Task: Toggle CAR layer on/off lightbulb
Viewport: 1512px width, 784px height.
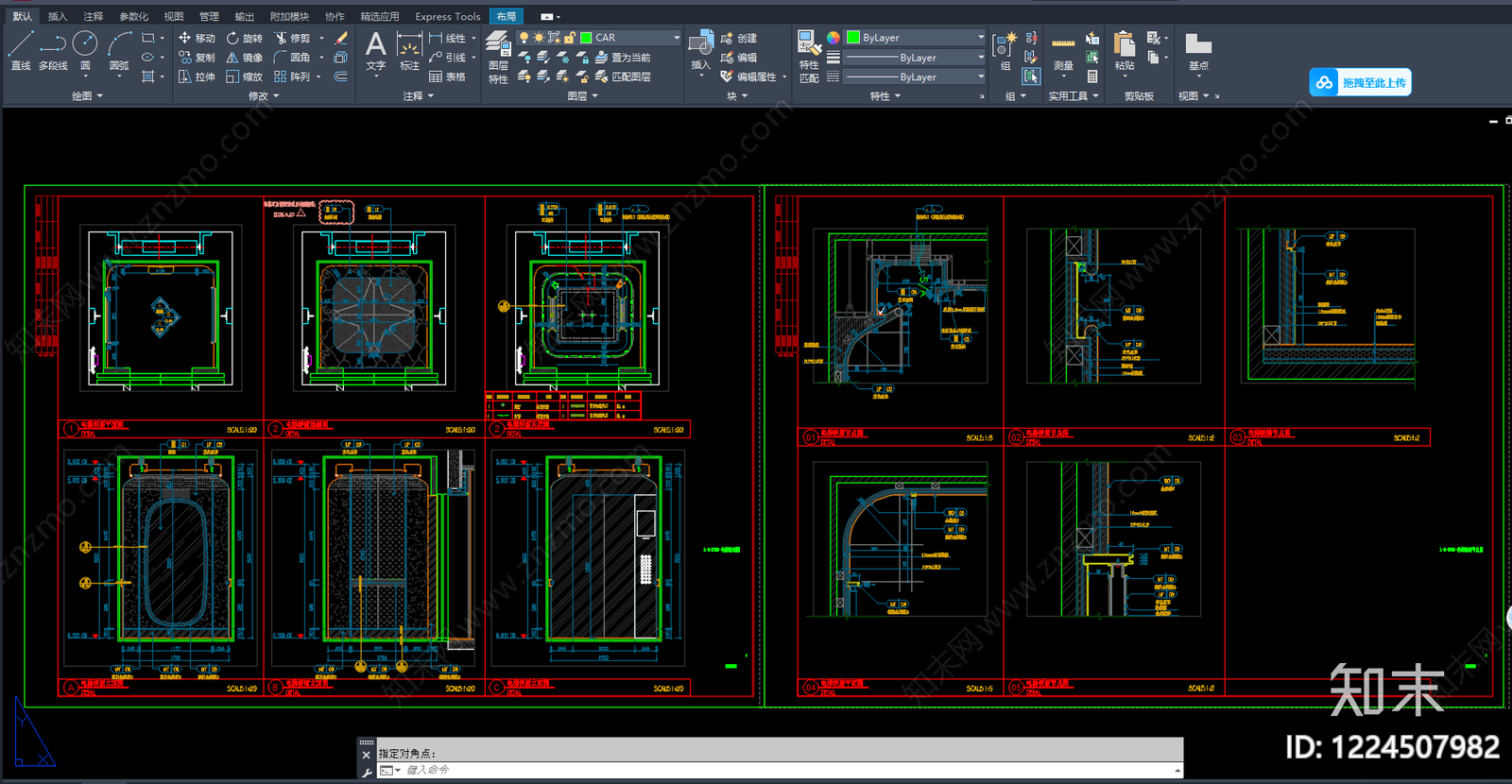Action: [x=524, y=38]
